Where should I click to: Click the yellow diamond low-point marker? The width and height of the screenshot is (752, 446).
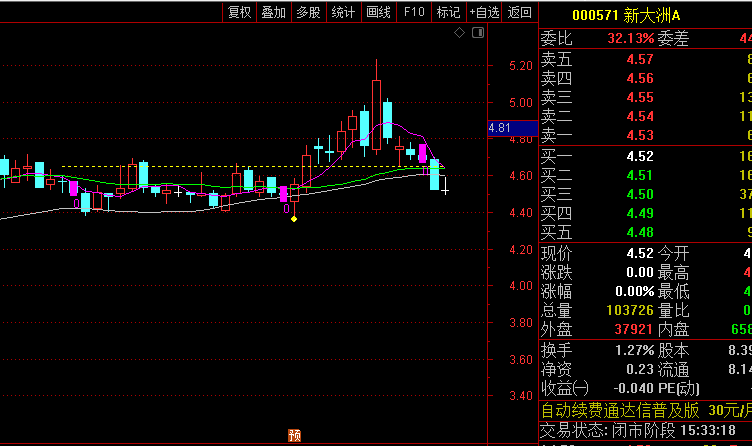(294, 219)
